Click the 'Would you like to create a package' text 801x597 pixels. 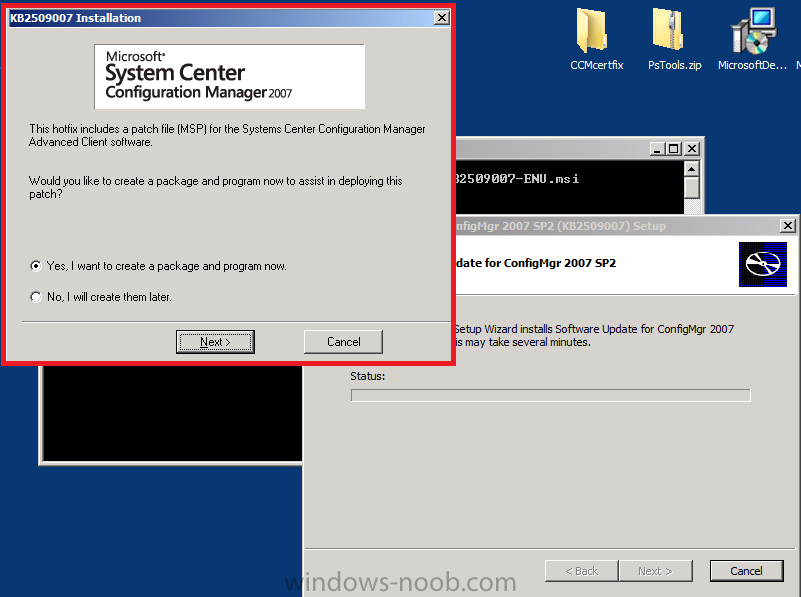pos(216,187)
